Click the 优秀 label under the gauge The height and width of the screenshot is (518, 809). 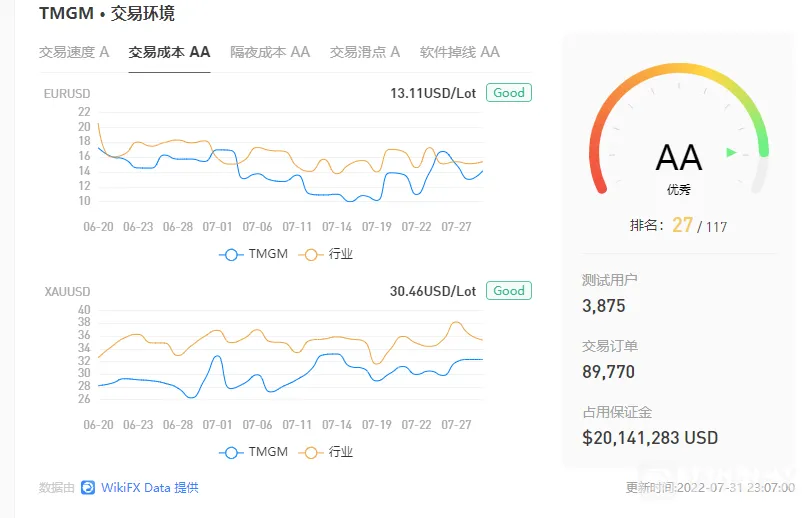(678, 190)
